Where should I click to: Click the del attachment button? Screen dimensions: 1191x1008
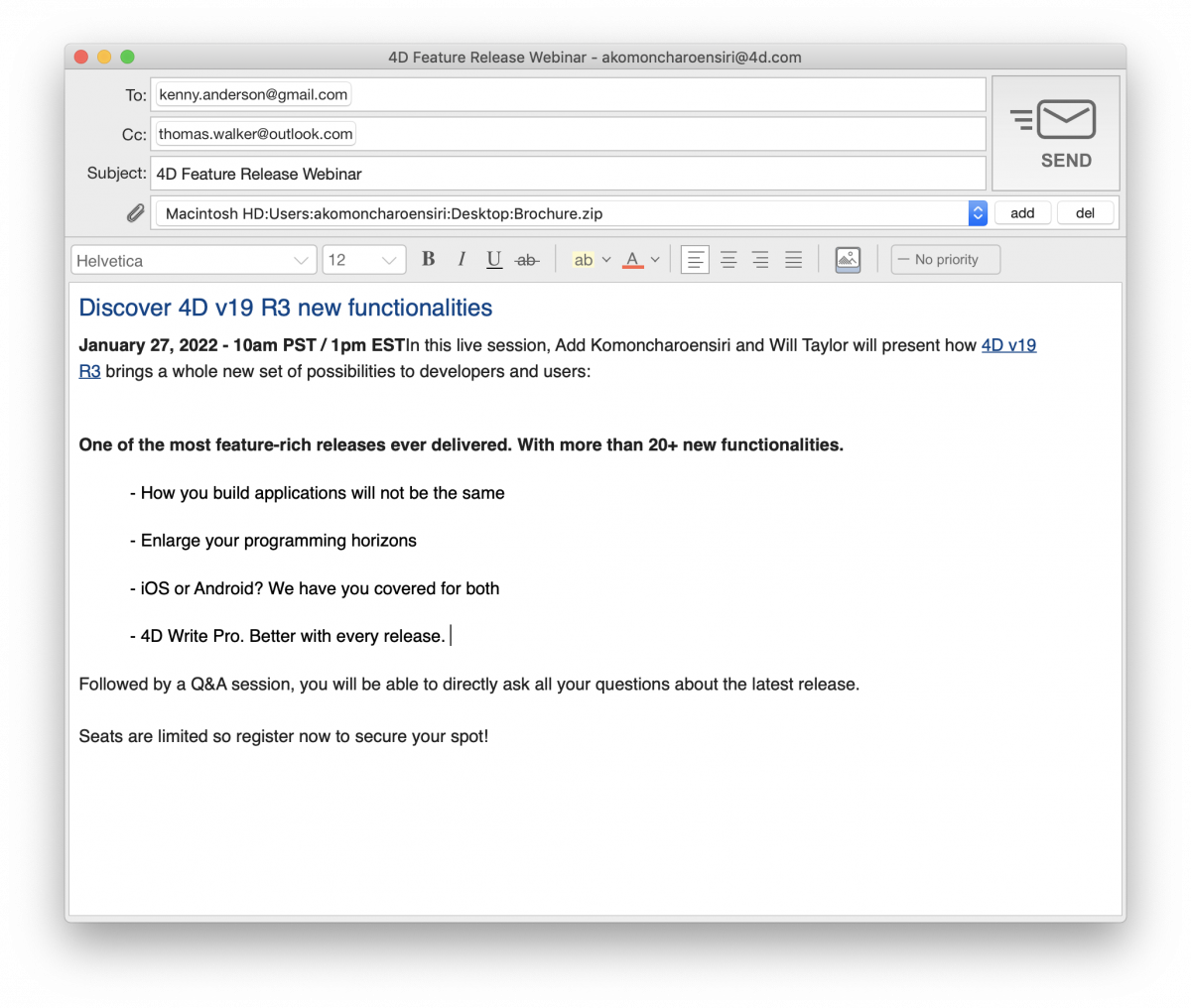[x=1085, y=213]
